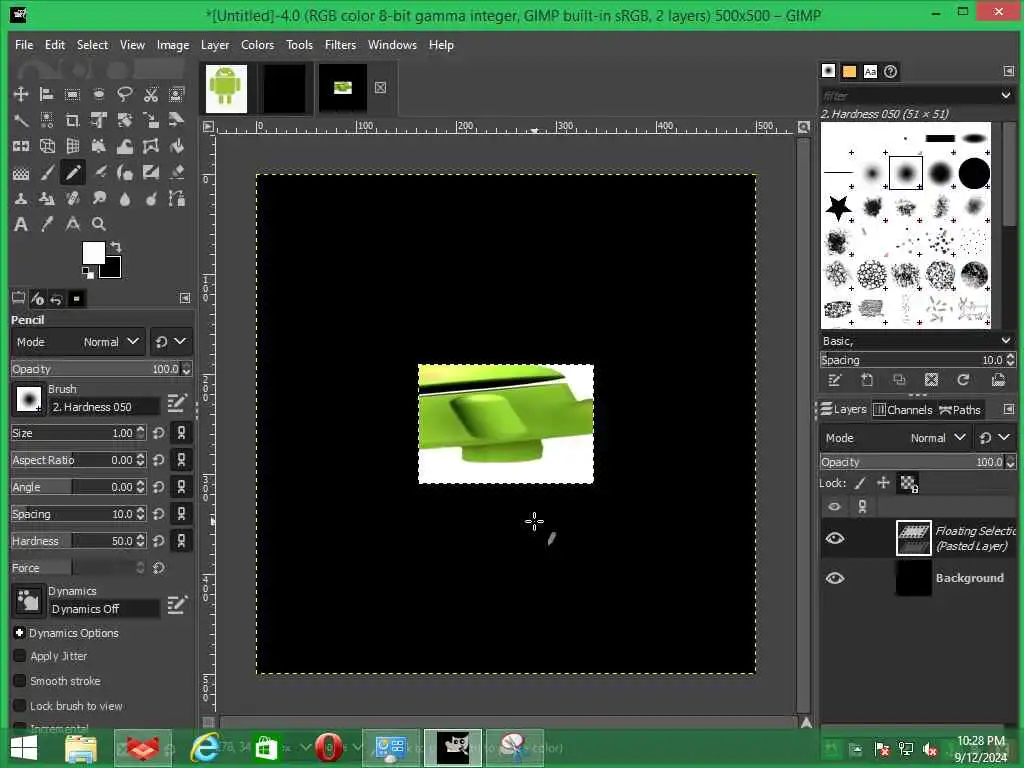Select the Color Picker eyedropper tool
1024x768 pixels.
tap(46, 224)
